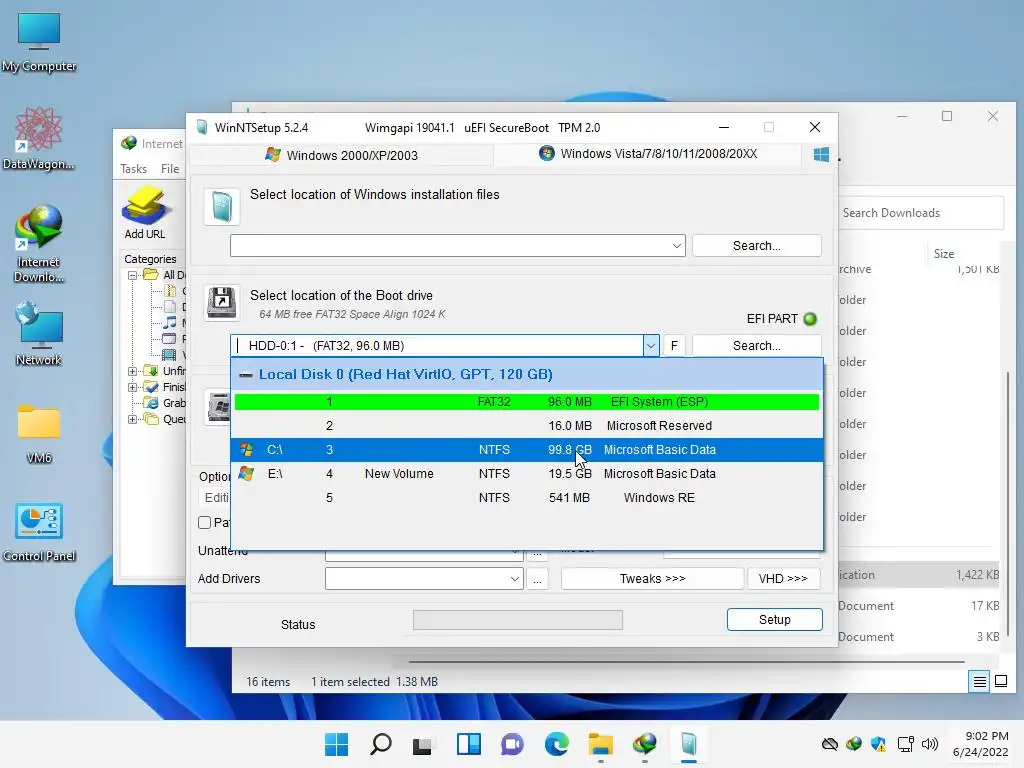Open VHD >>> options

tap(783, 579)
